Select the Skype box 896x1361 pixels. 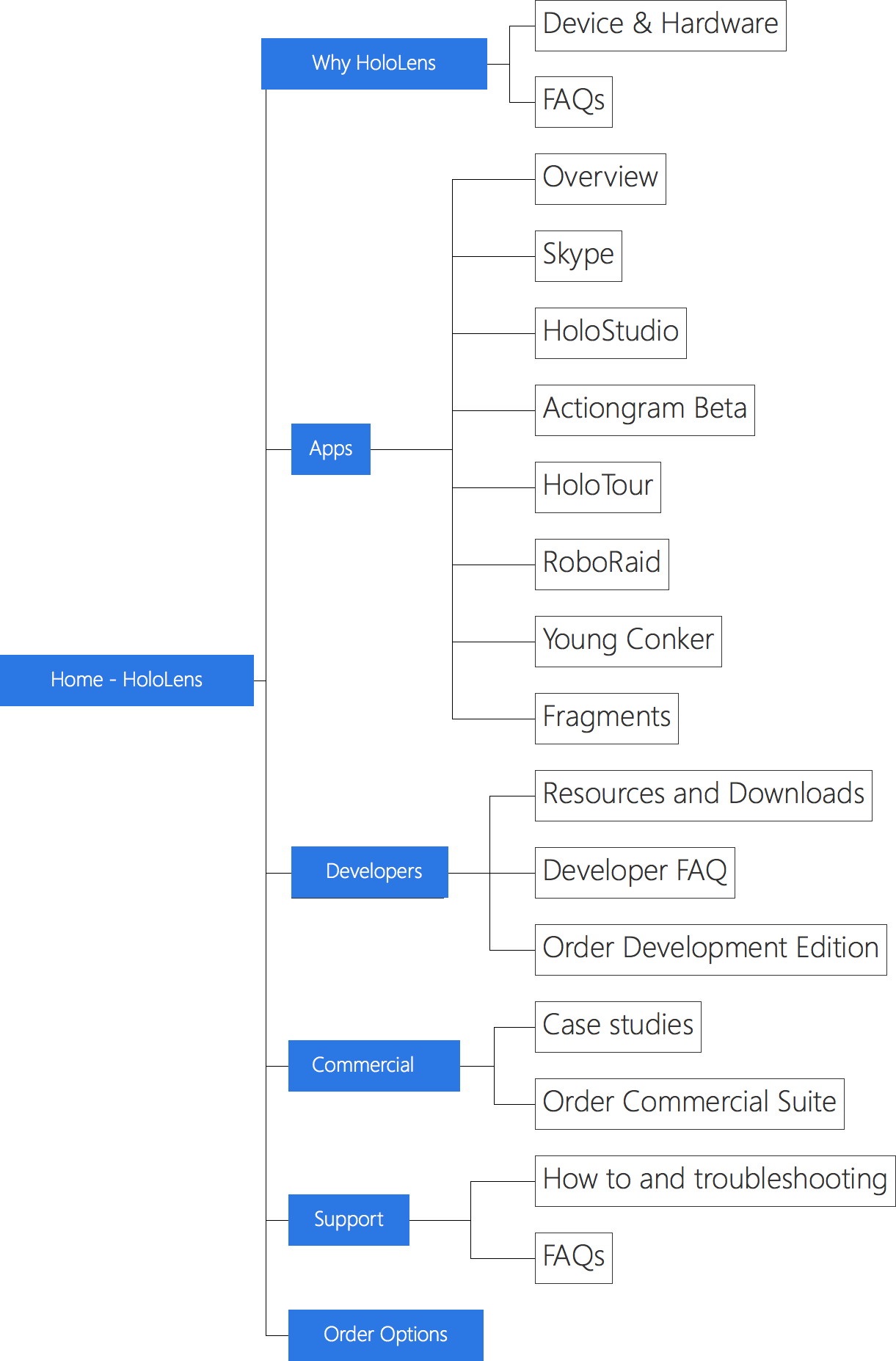pos(578,256)
